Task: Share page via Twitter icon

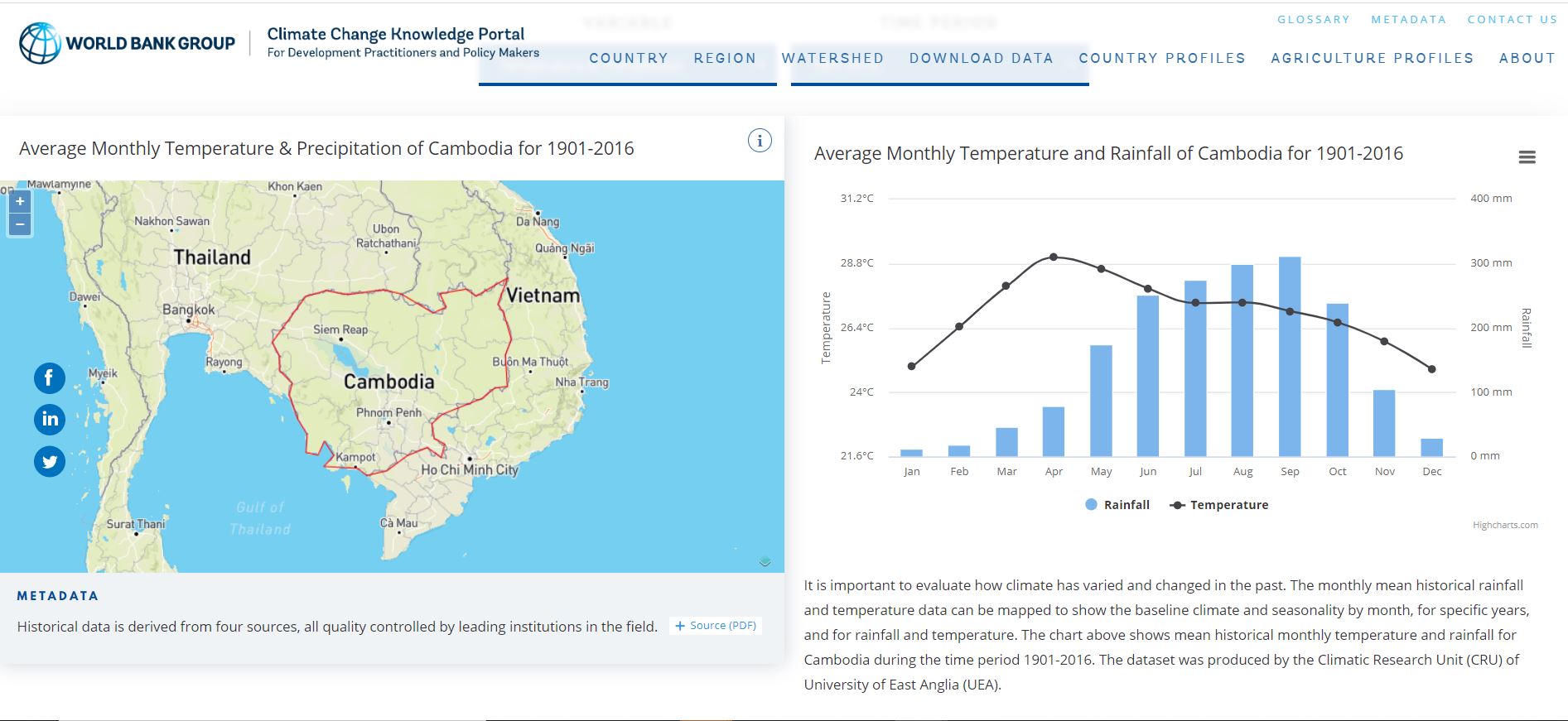Action: point(50,461)
